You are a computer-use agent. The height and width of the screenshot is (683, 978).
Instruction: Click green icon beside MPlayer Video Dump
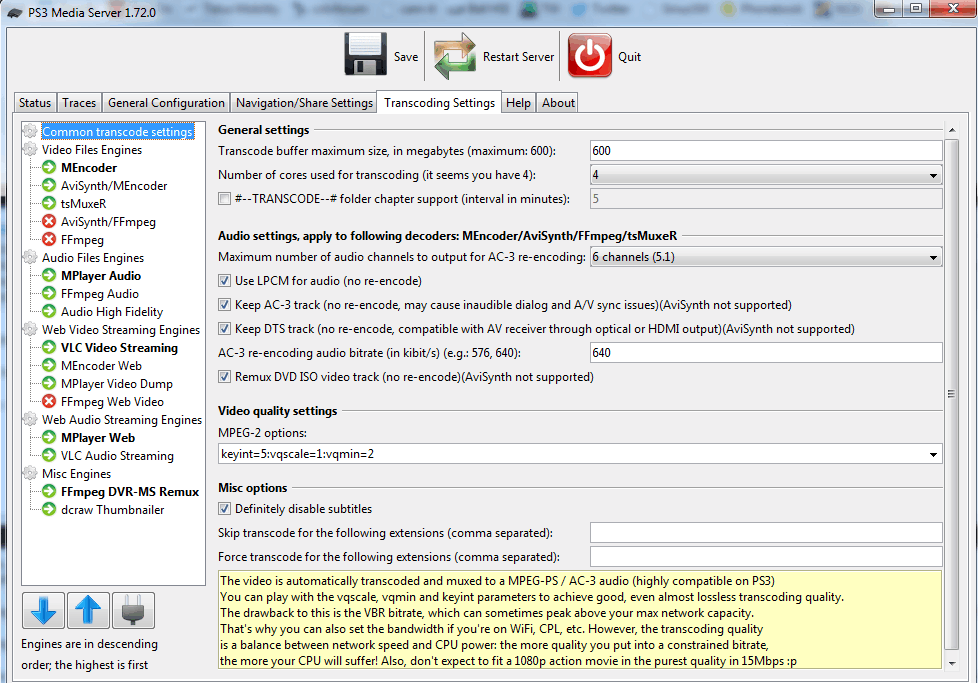[49, 384]
